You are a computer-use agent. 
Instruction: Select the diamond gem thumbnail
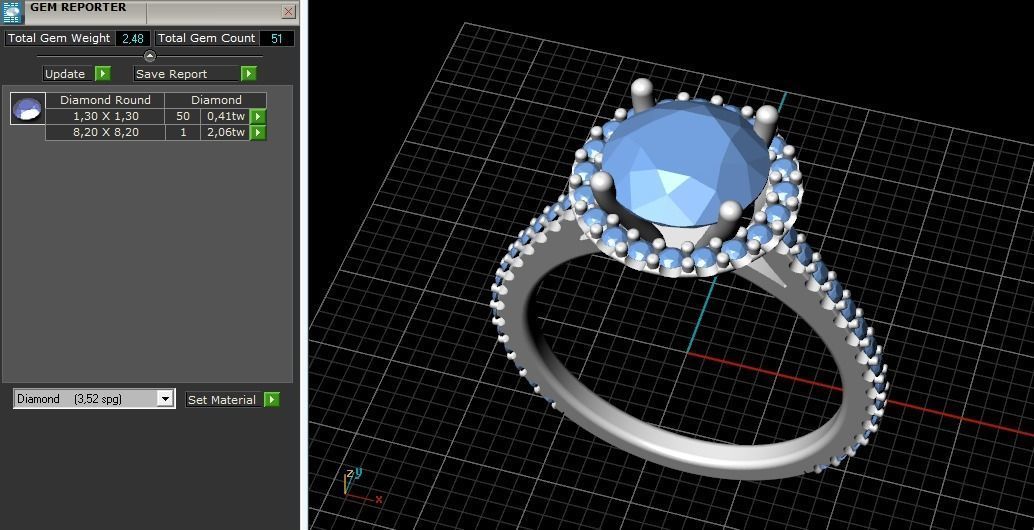coord(28,109)
